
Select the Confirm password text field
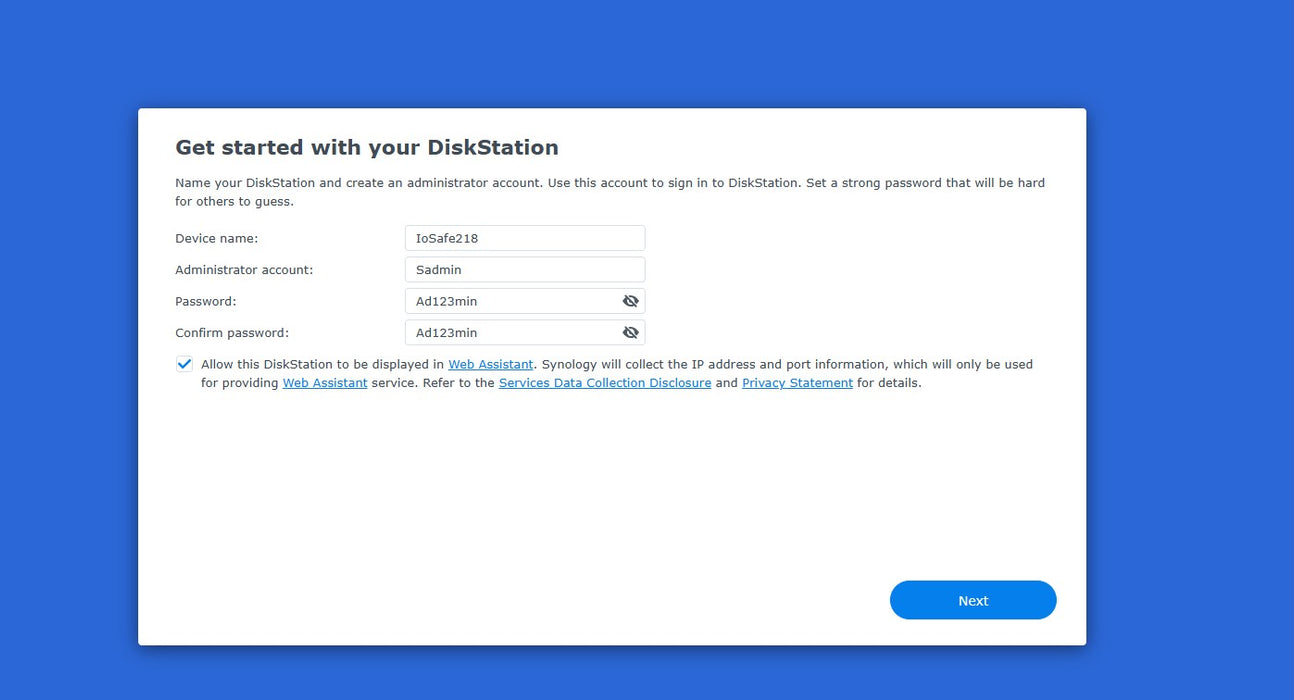(510, 333)
